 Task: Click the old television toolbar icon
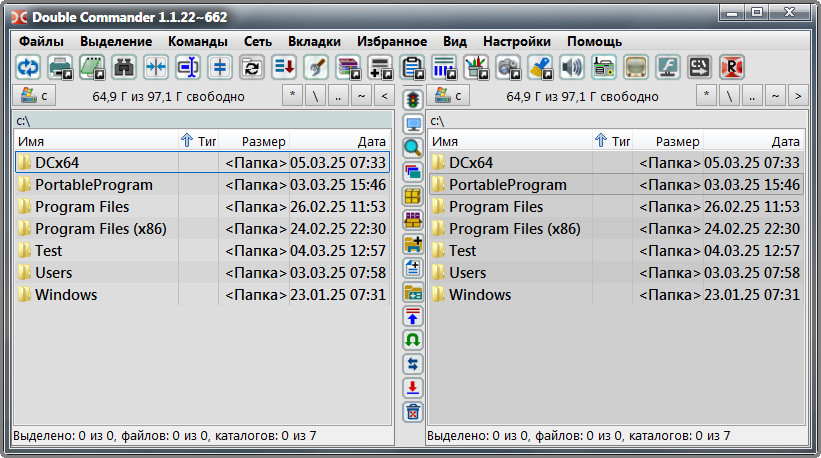[x=636, y=67]
